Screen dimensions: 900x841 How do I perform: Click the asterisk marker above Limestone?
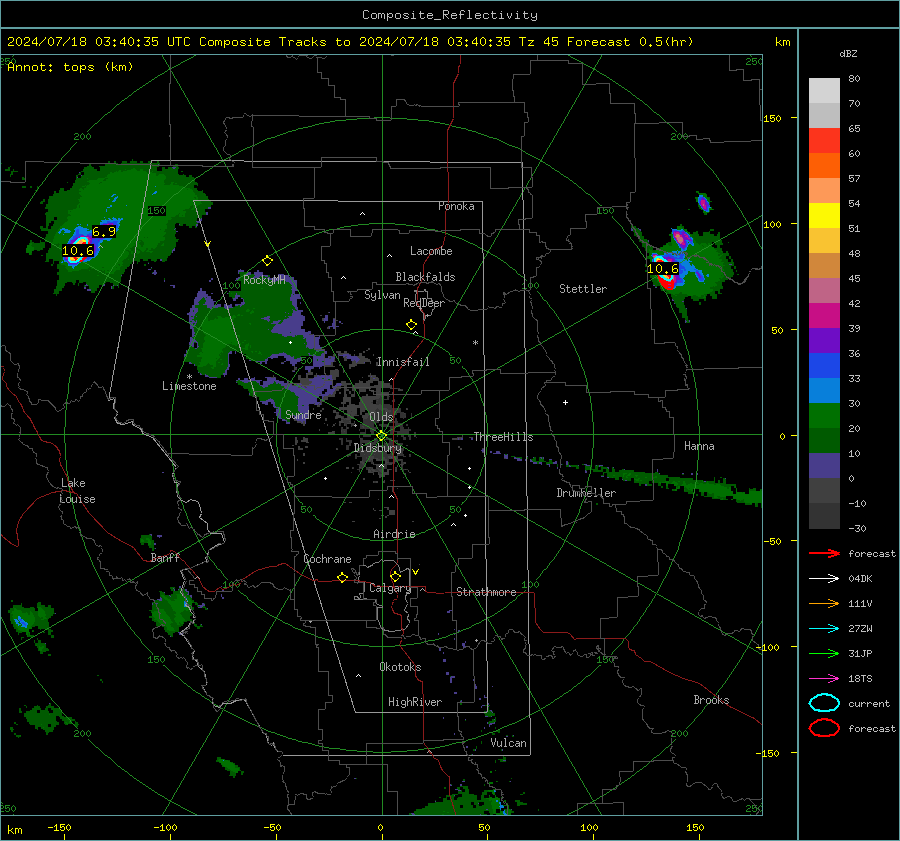pyautogui.click(x=189, y=377)
